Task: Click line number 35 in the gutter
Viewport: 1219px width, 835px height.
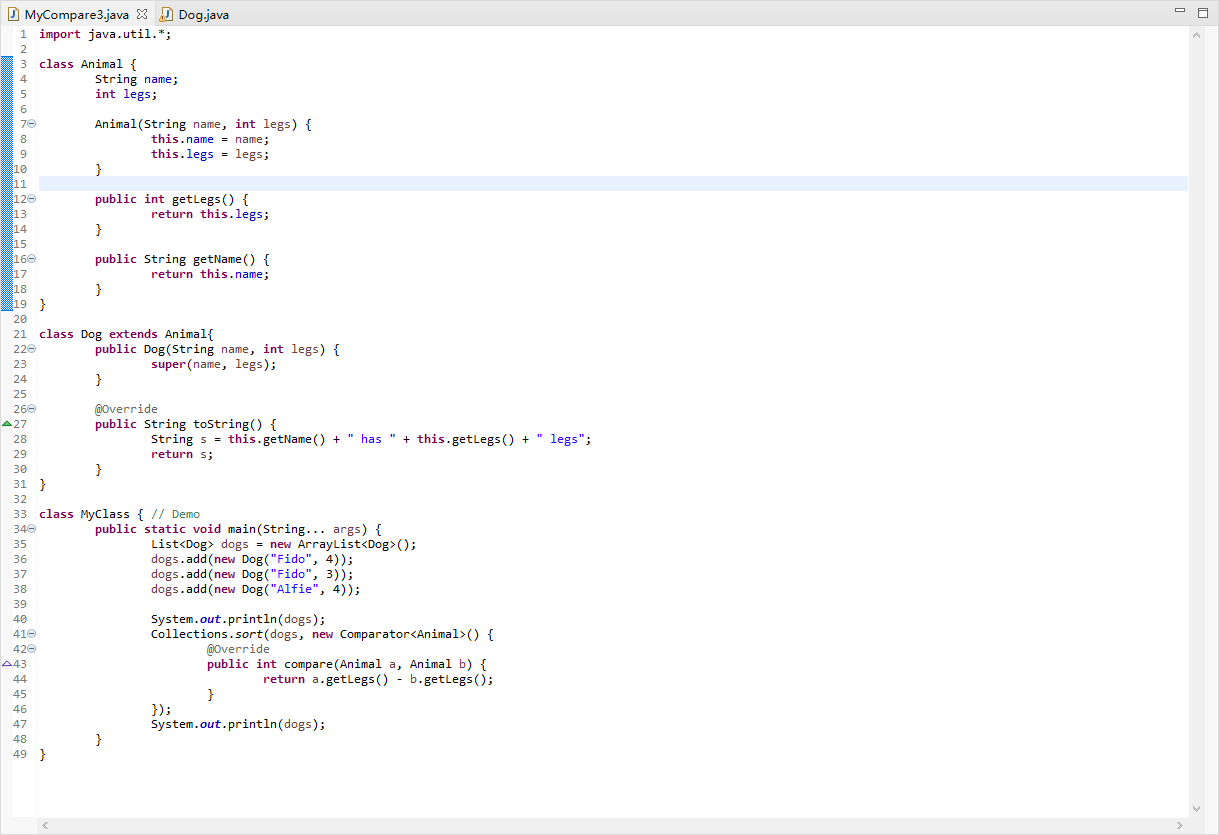Action: (20, 543)
